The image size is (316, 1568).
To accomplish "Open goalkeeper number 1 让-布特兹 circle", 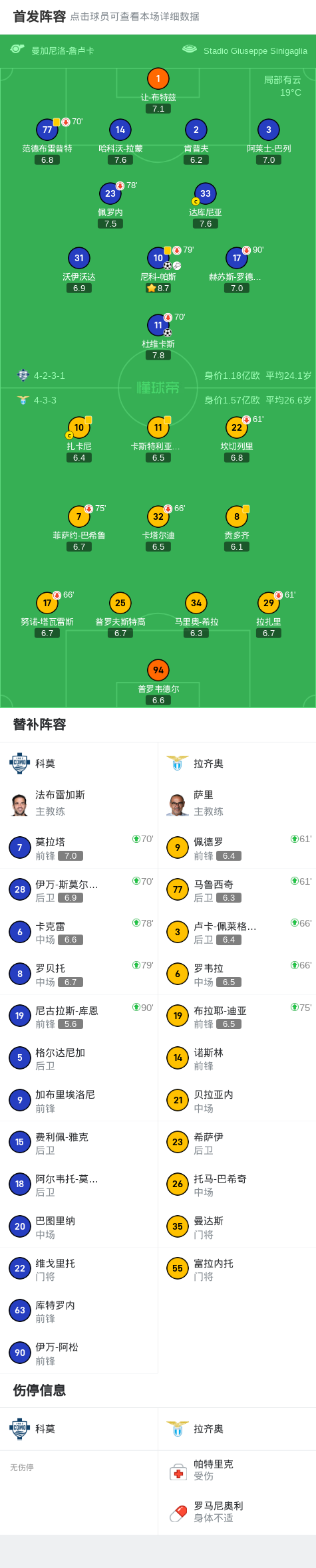I will tap(158, 78).
